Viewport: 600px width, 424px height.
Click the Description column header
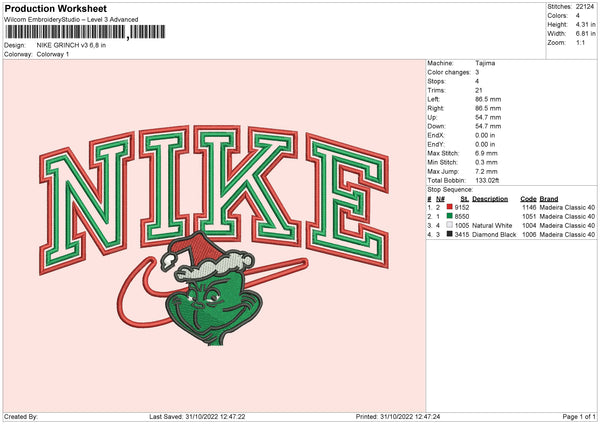coord(490,199)
